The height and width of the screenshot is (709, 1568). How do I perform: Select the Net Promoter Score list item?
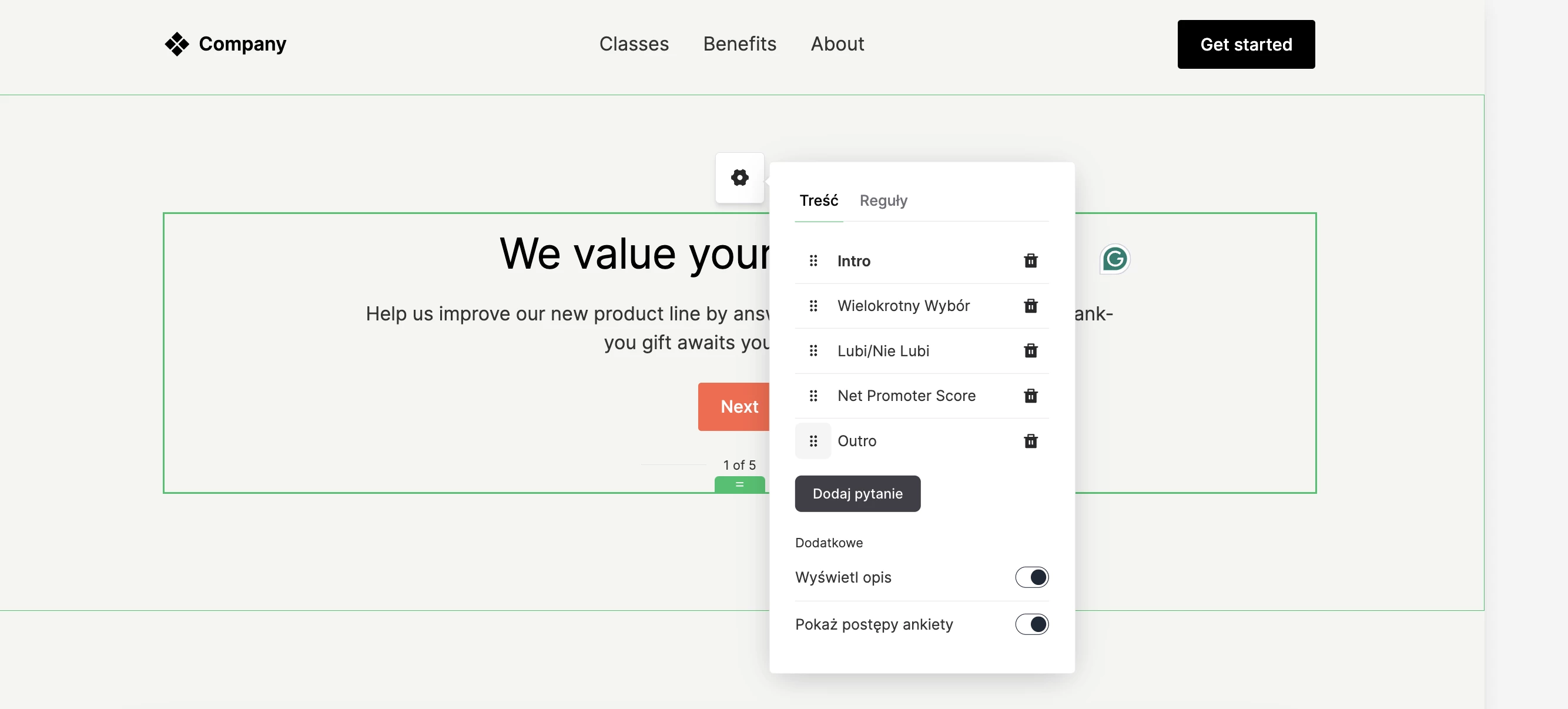click(x=906, y=396)
